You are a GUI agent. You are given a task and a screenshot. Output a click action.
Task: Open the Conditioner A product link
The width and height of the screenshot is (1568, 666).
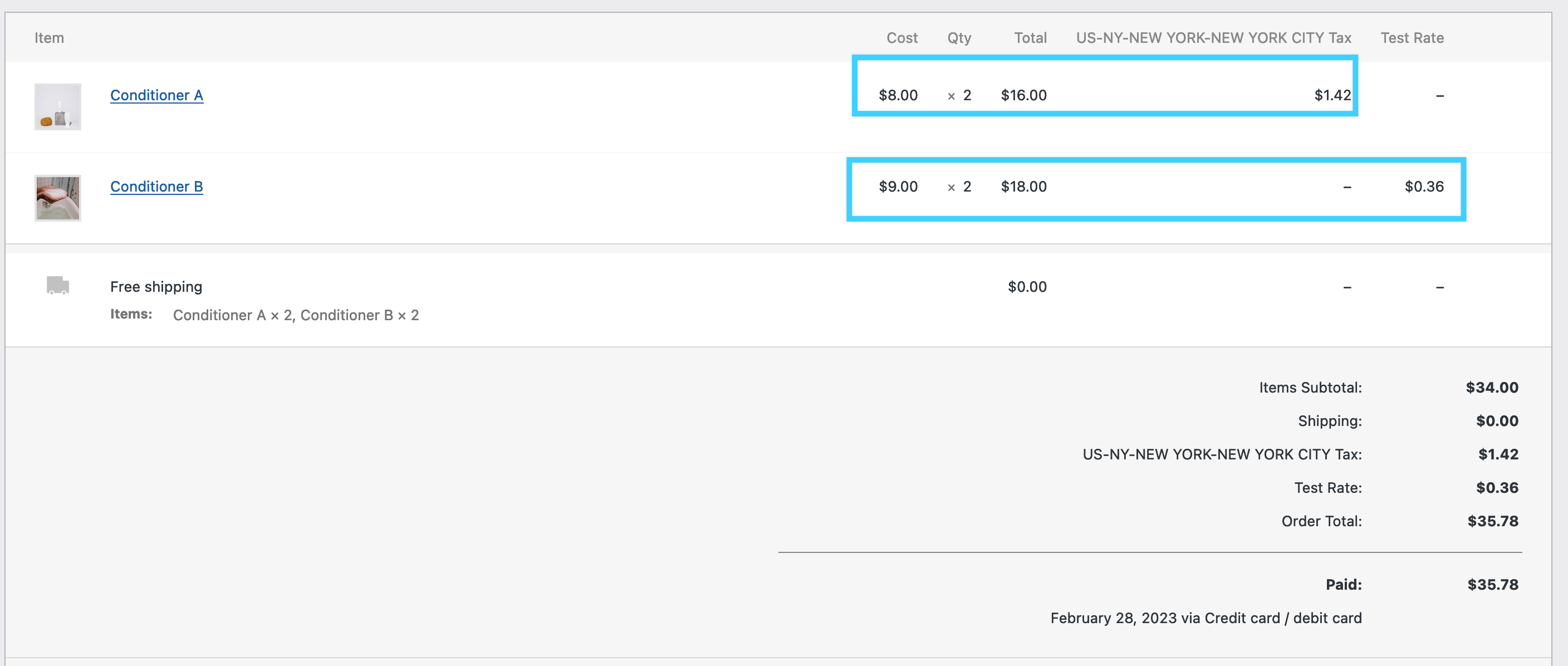pyautogui.click(x=156, y=95)
